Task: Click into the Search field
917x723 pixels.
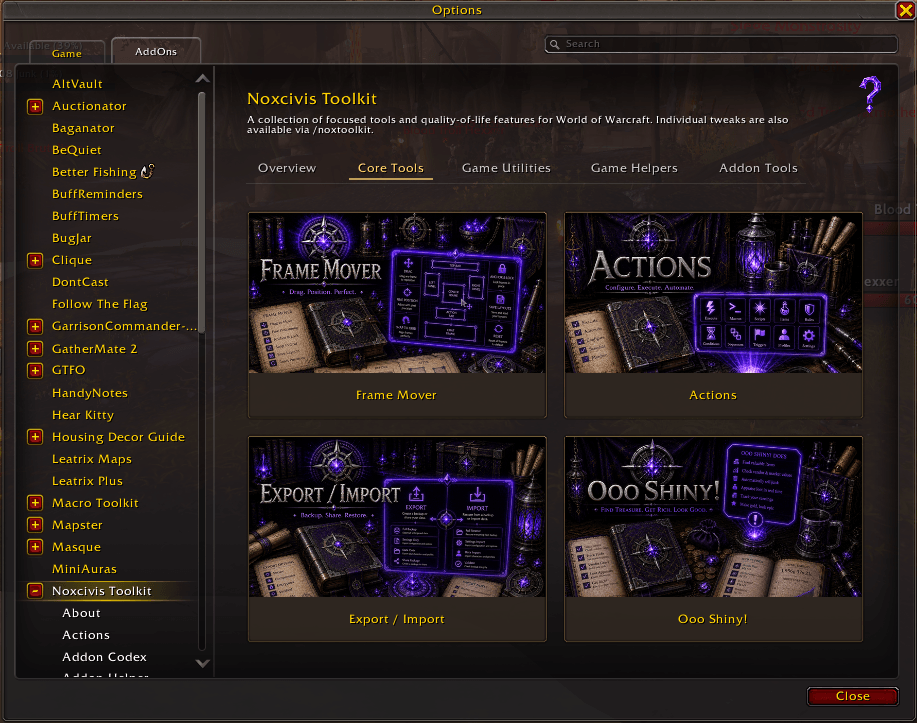Action: pyautogui.click(x=721, y=44)
